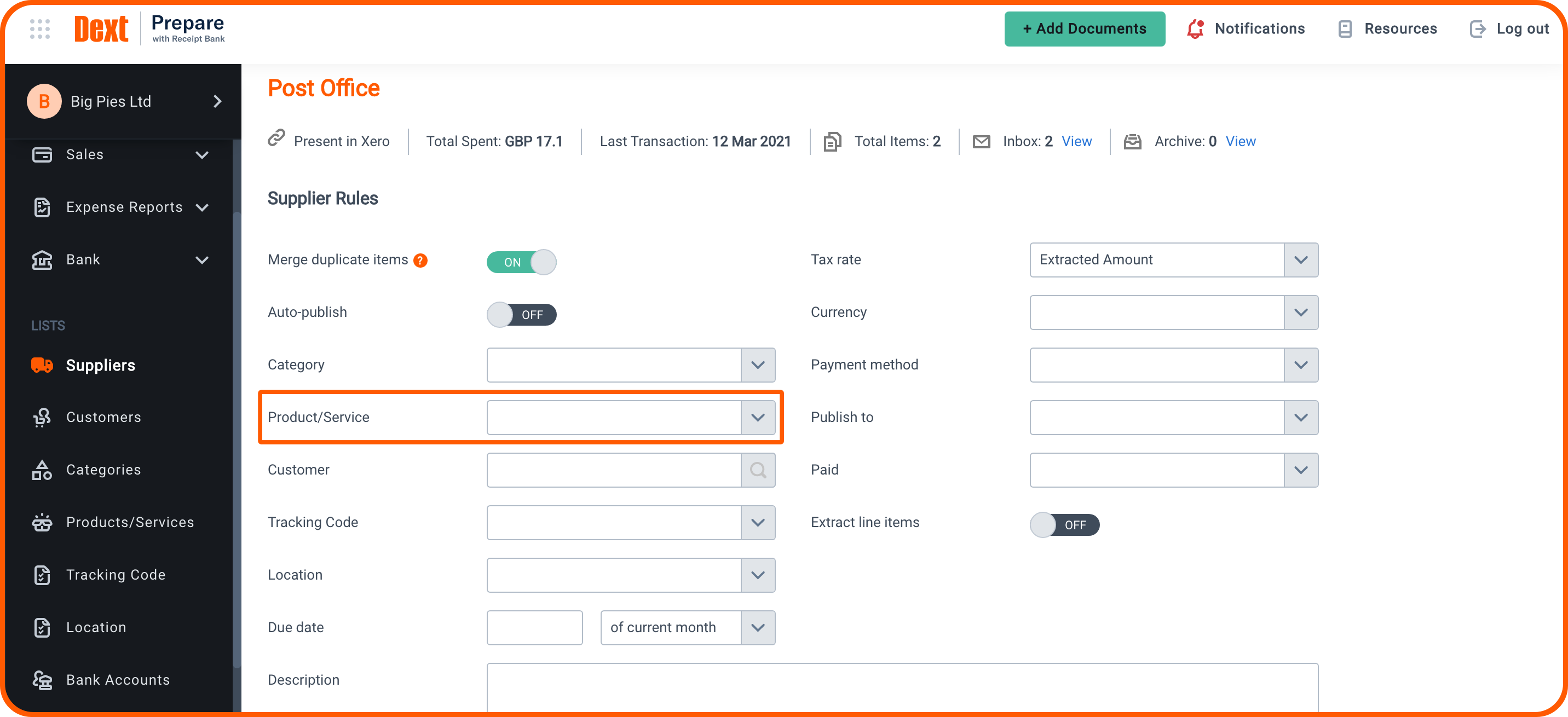The image size is (1568, 717).
Task: Click the Products/Services basket icon
Action: click(42, 522)
